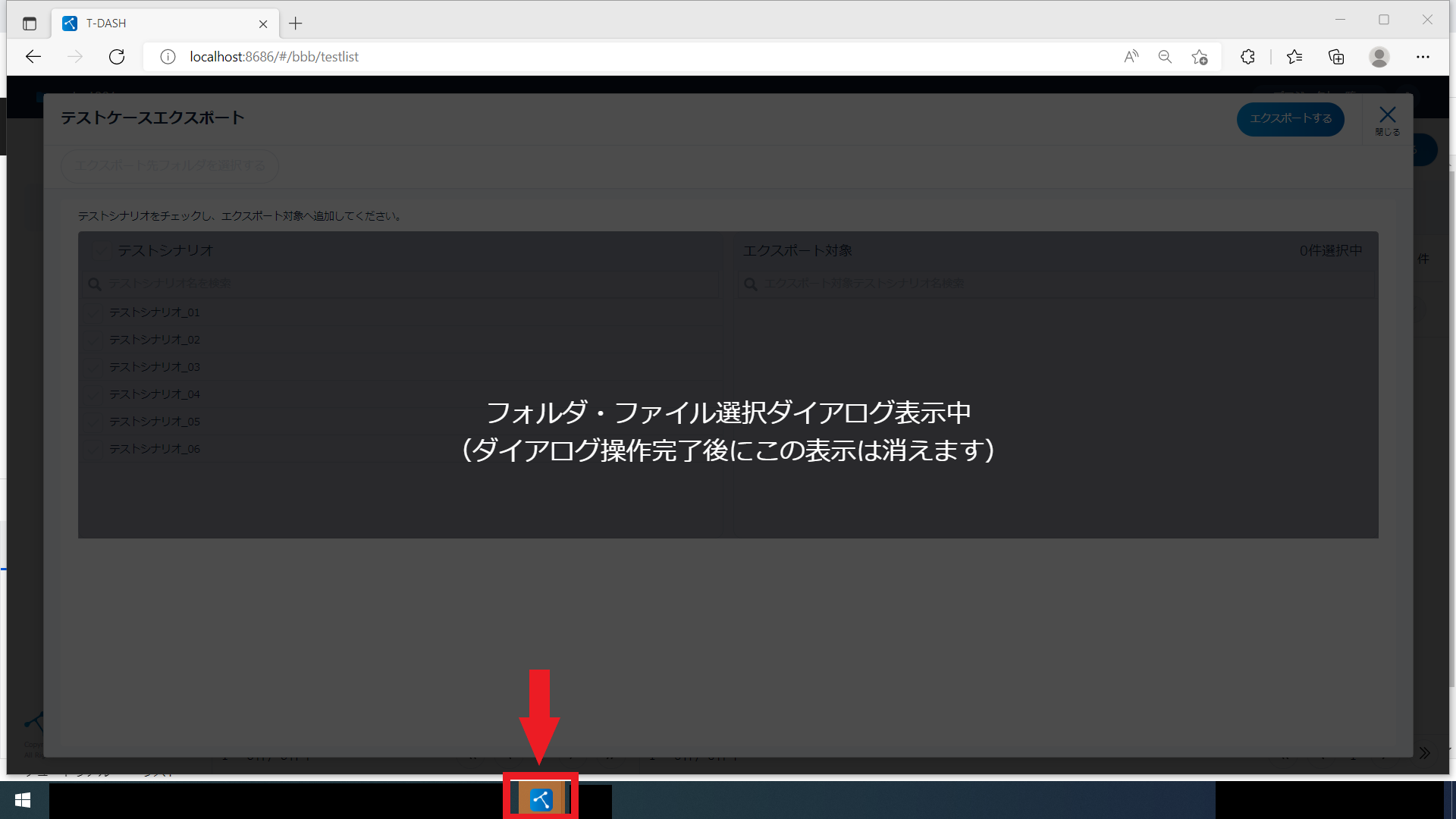The width and height of the screenshot is (1456, 819).
Task: Check the テストシナリオ_03 checkbox
Action: (94, 367)
